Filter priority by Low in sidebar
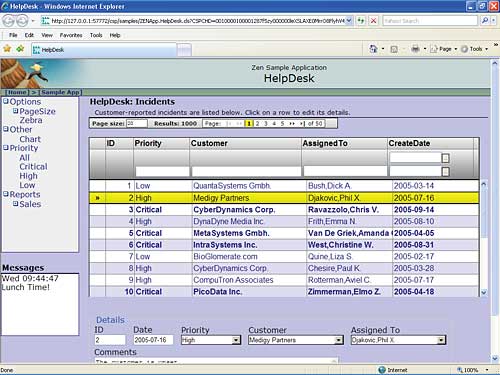 tap(27, 185)
